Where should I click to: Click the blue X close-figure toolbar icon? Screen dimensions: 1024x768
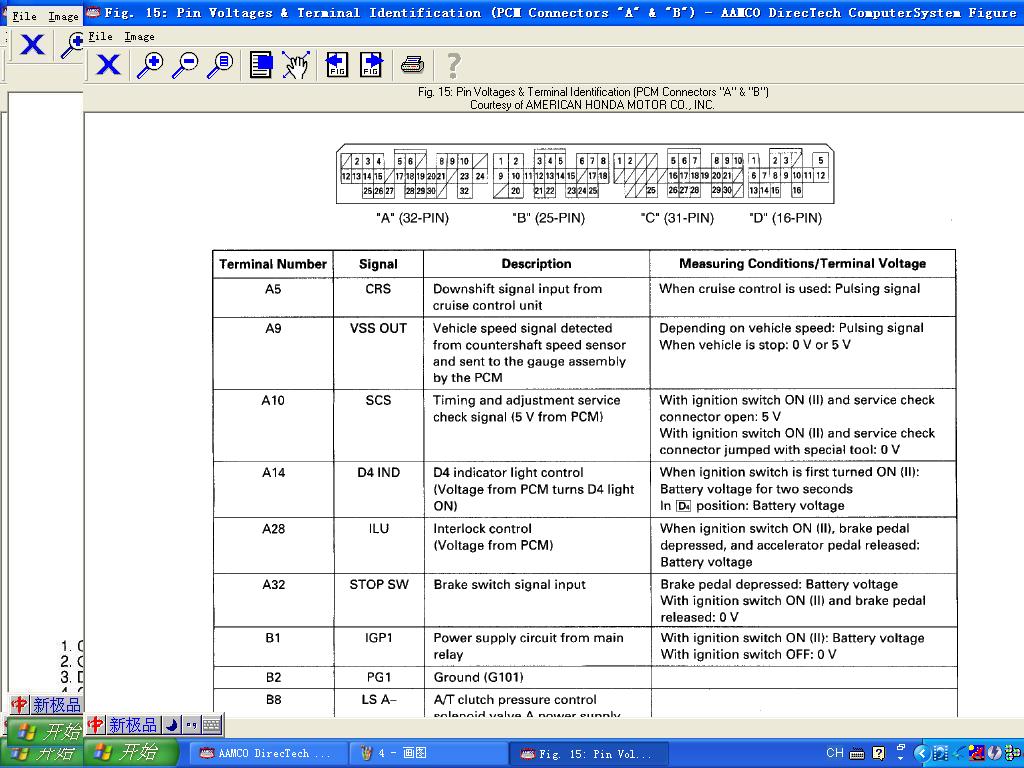pyautogui.click(x=108, y=65)
